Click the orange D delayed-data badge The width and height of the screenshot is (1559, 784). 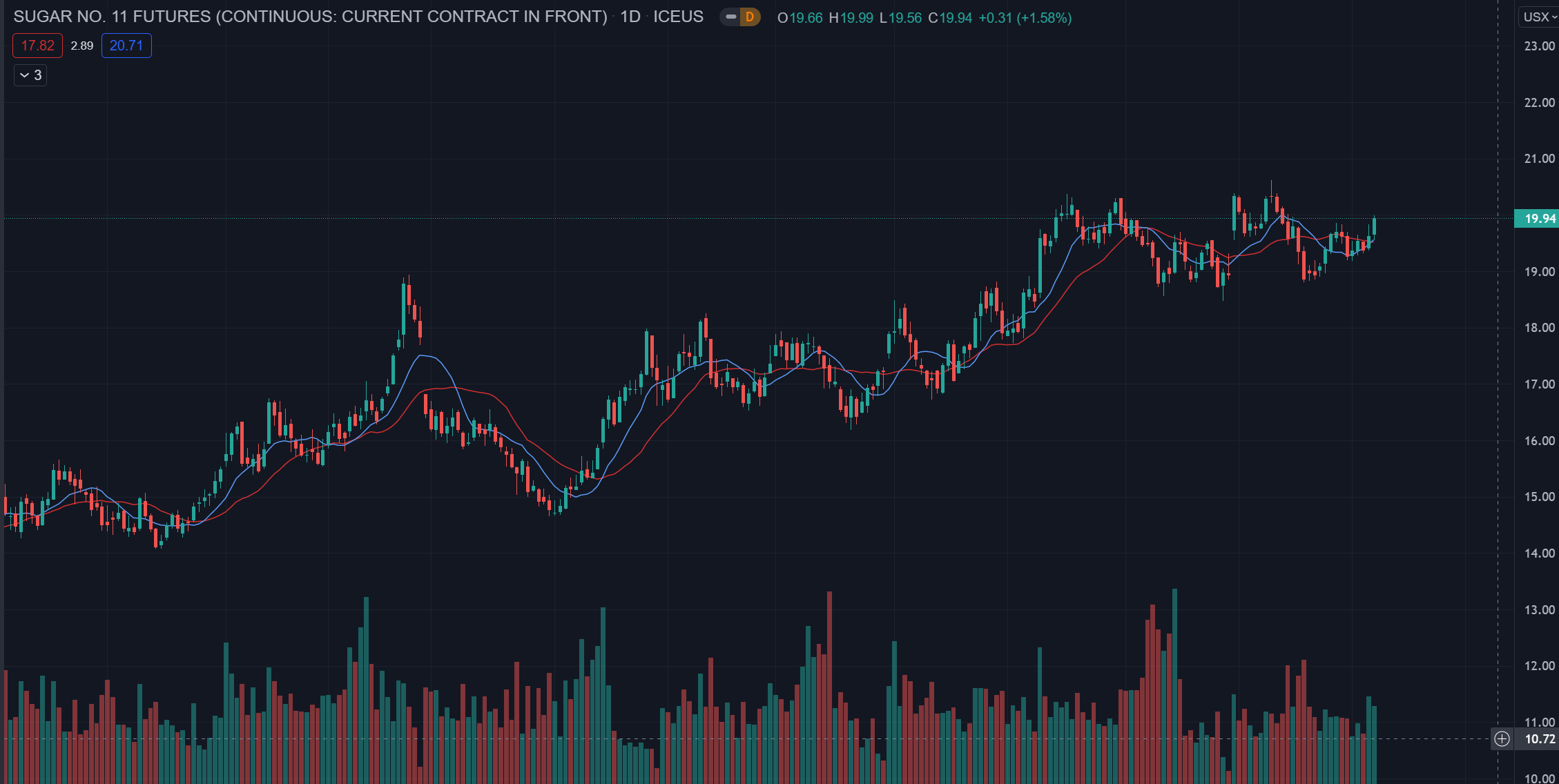pyautogui.click(x=749, y=17)
